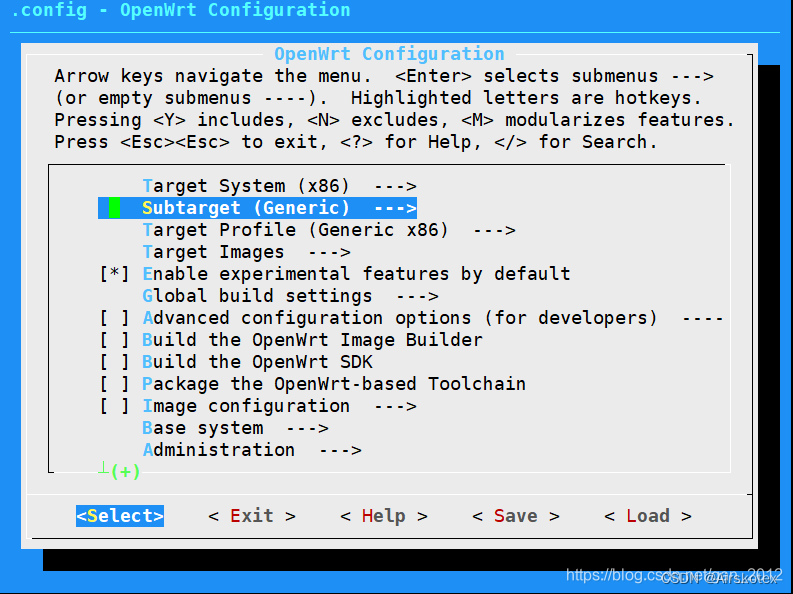Select the highlighted Subtarget (Generic) entry
The image size is (793, 594).
pos(257,208)
